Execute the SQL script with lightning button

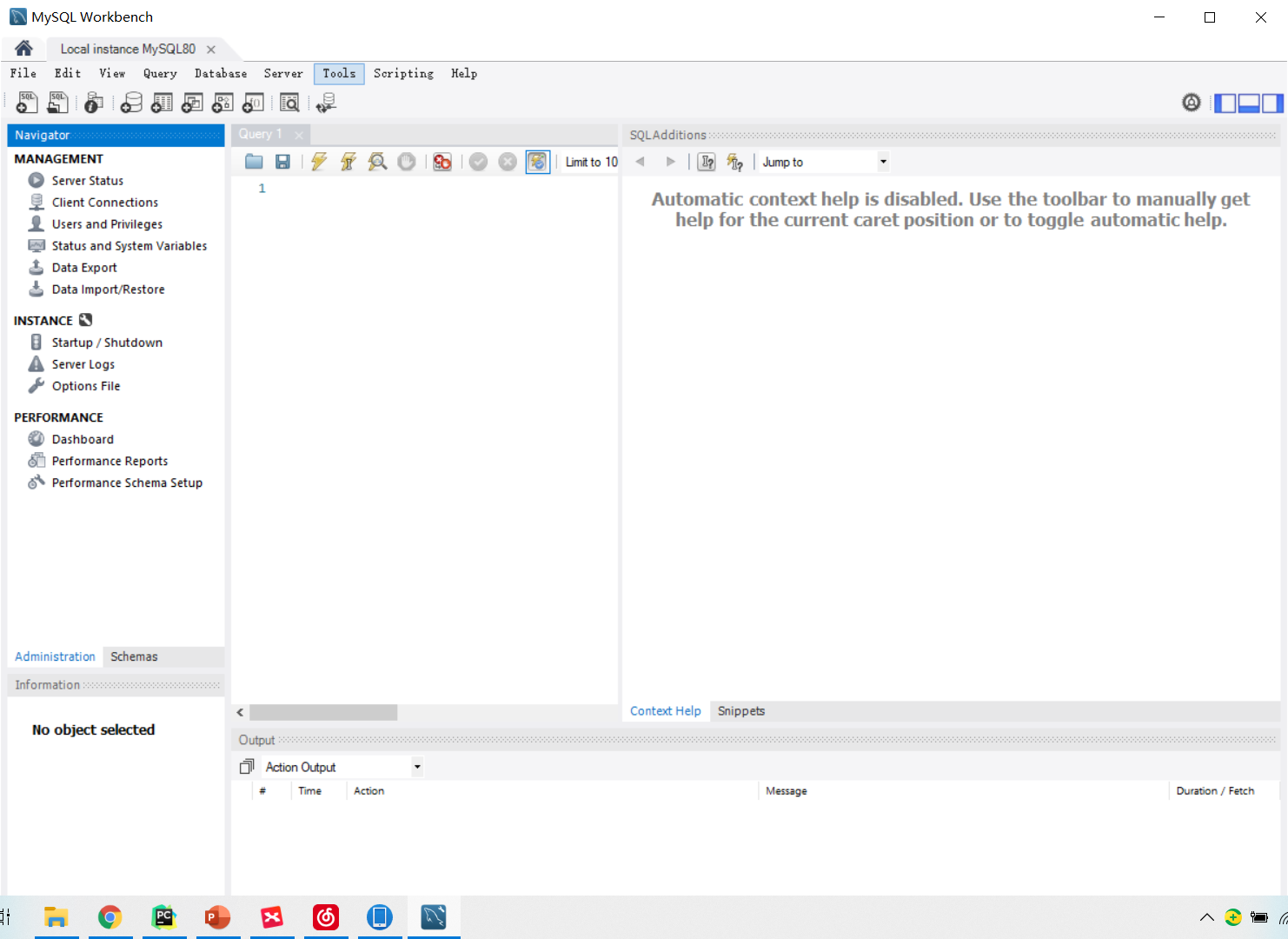[319, 162]
